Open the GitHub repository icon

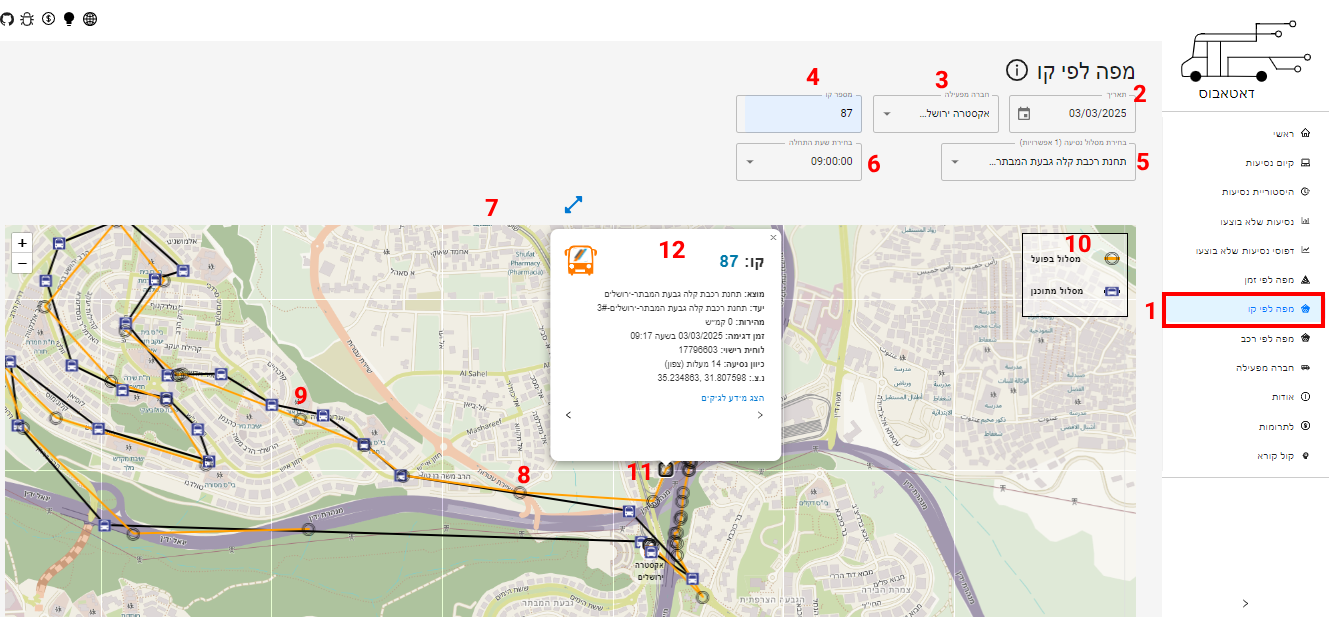(7, 18)
